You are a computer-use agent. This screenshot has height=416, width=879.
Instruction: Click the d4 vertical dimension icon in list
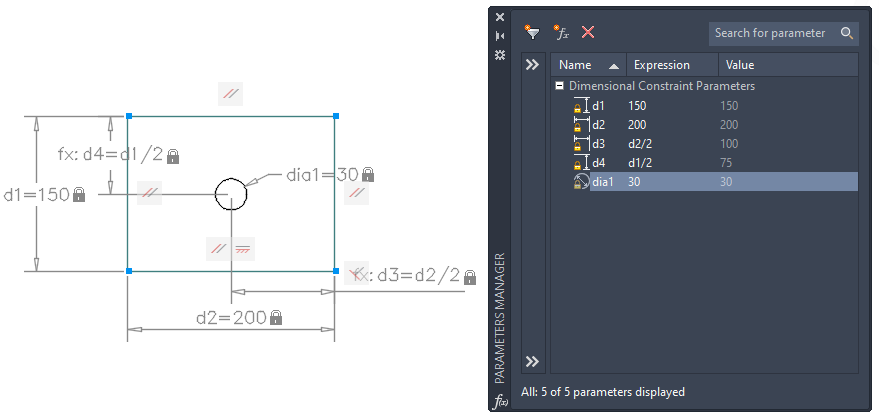coord(582,163)
